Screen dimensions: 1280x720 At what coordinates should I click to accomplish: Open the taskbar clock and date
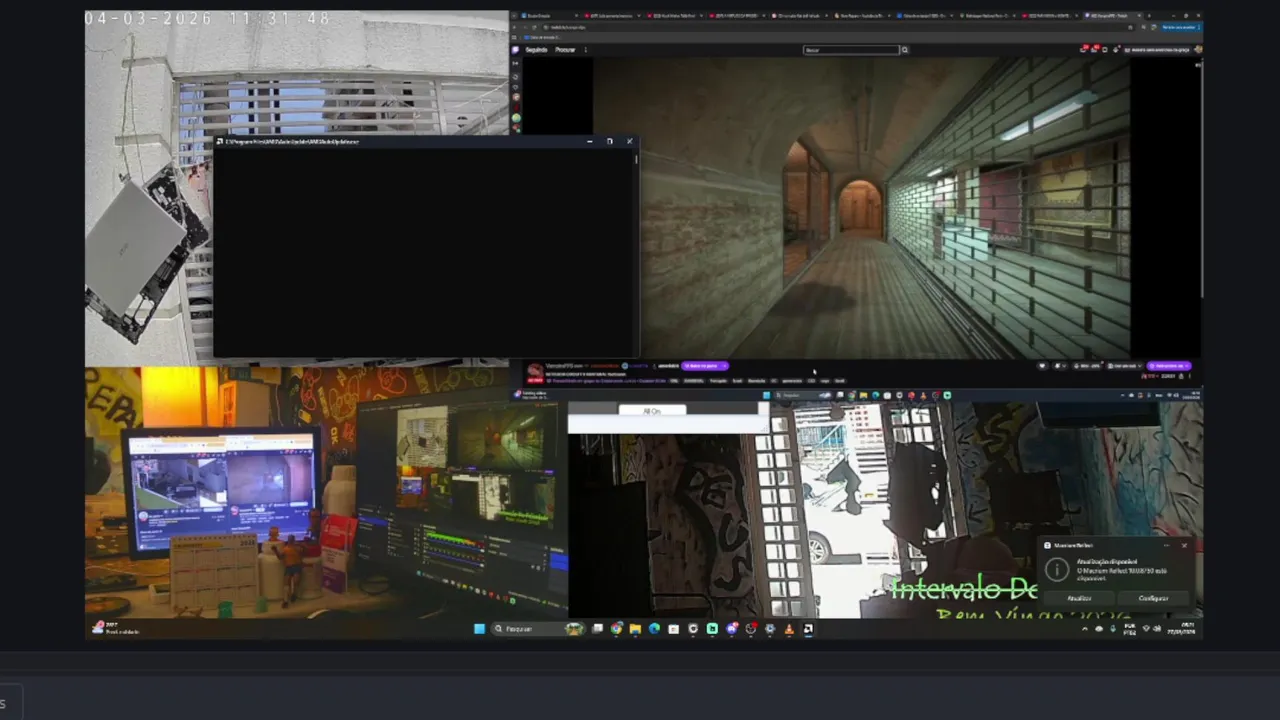(x=1181, y=629)
